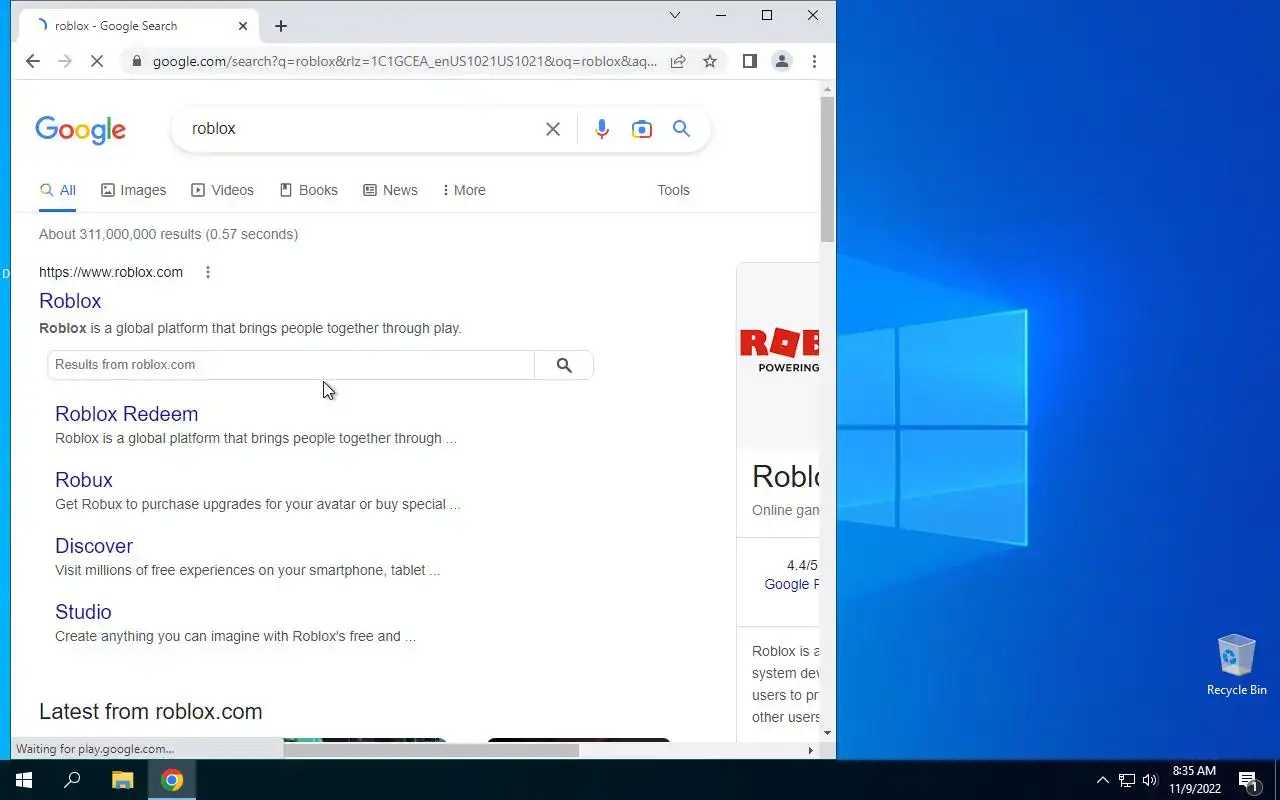Click the 'About 311,000,000 results' text

(x=168, y=234)
